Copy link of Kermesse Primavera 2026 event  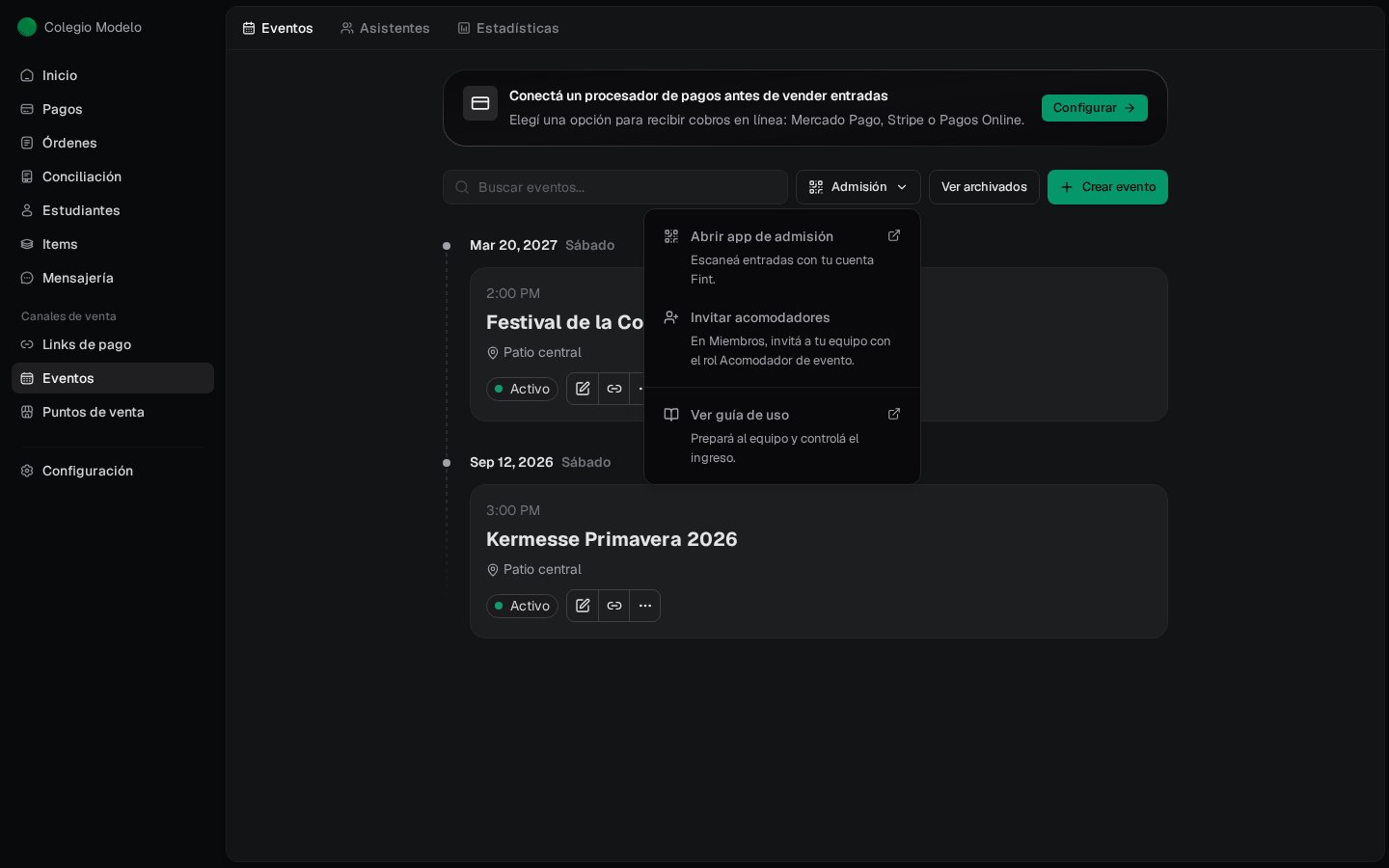[x=613, y=606]
